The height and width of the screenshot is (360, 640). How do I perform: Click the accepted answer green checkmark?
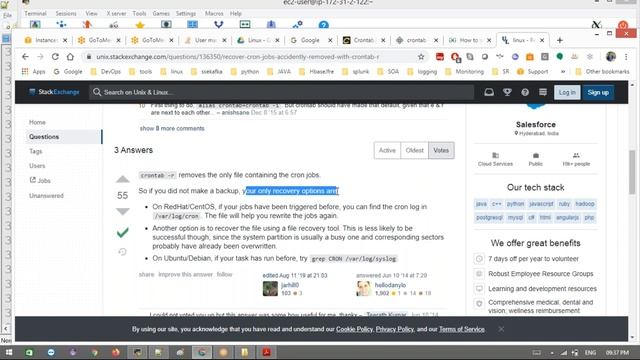(122, 232)
